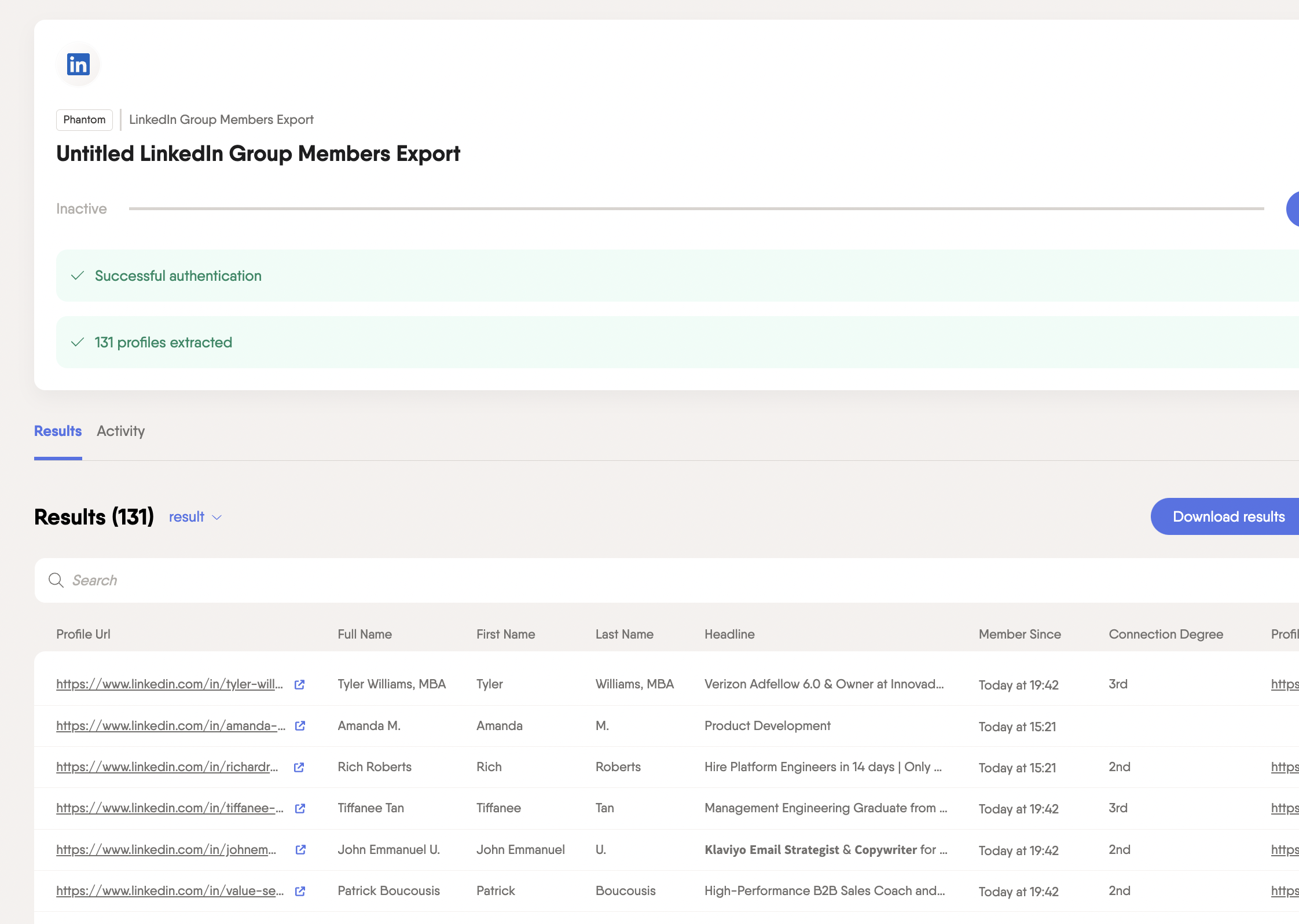
Task: Click the Connection Degree column header
Action: 1165,635
